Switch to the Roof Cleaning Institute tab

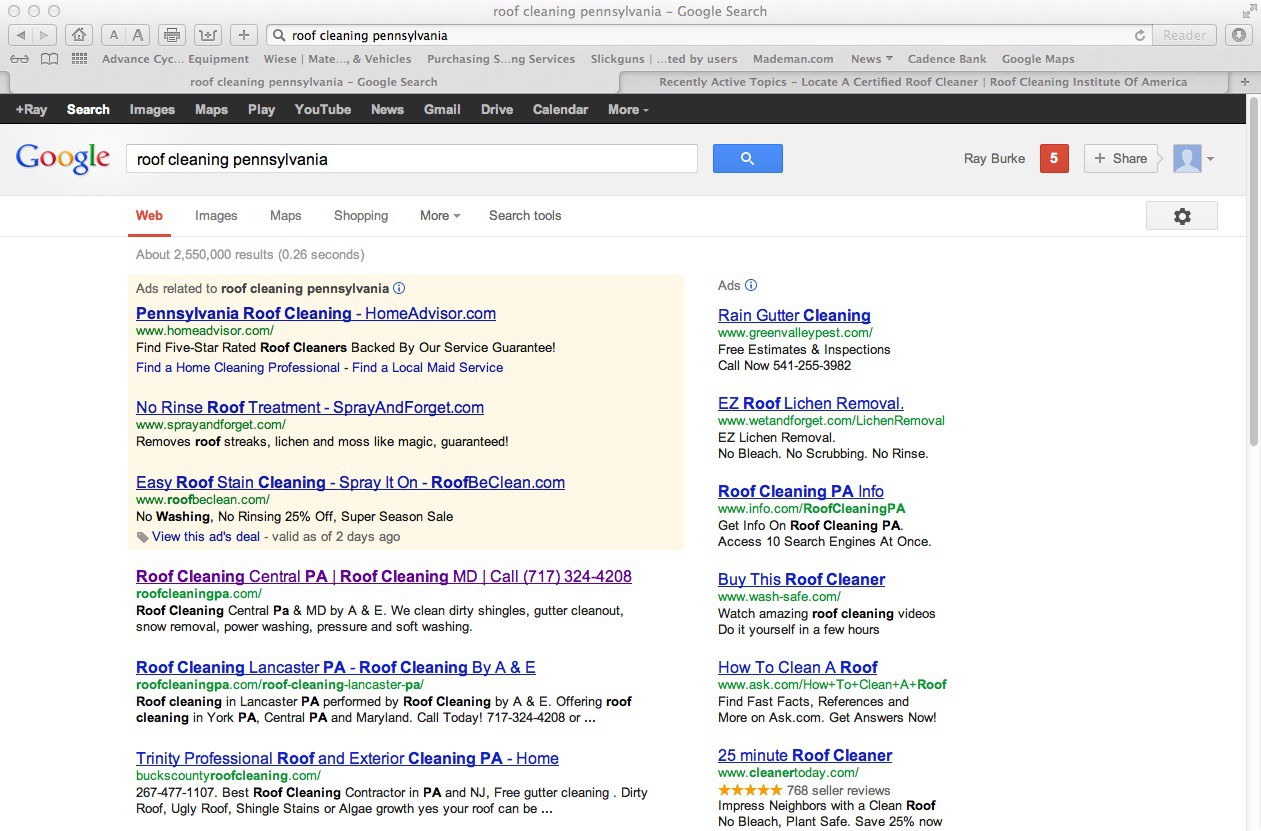[922, 82]
